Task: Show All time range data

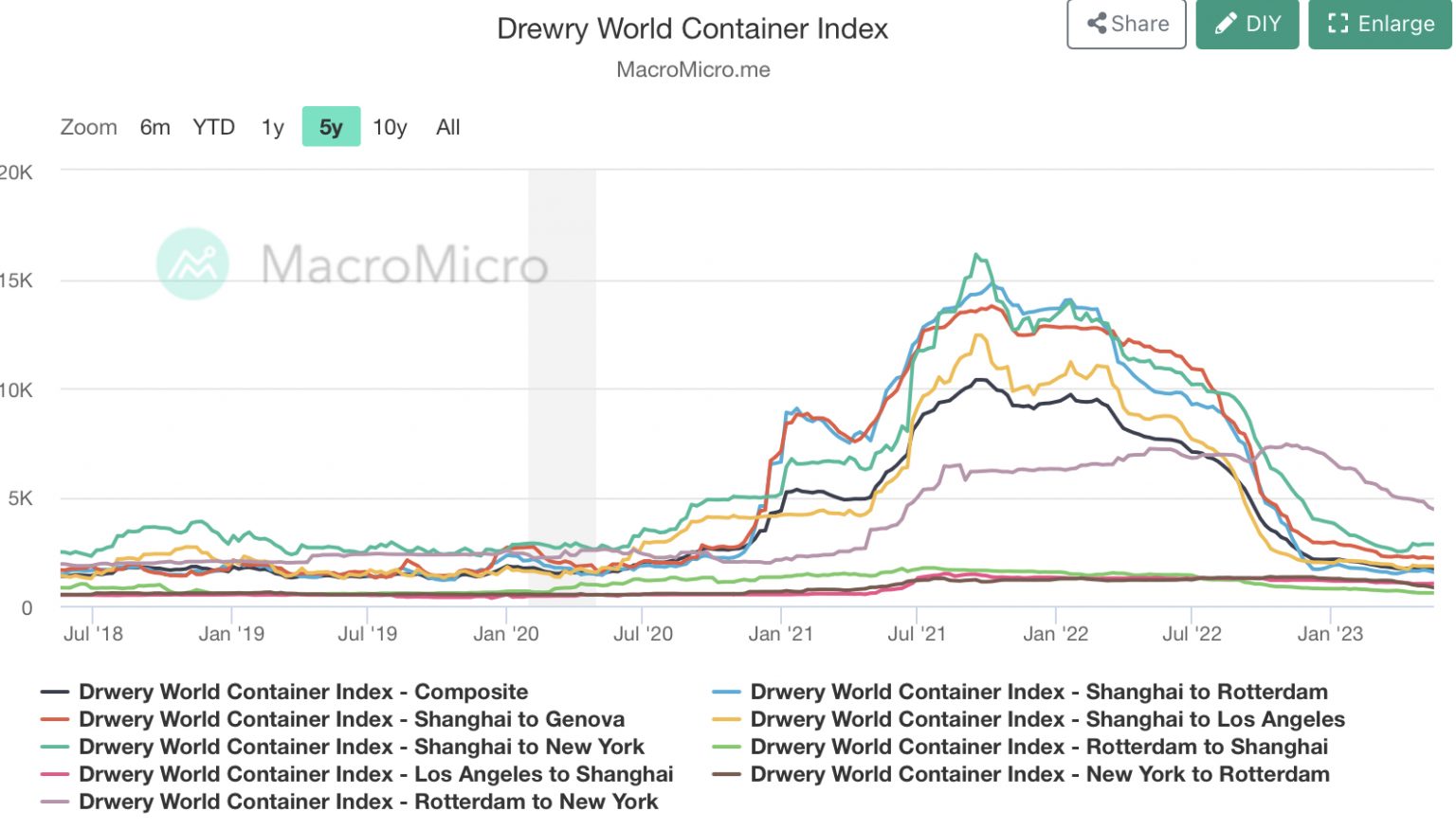Action: click(x=447, y=127)
